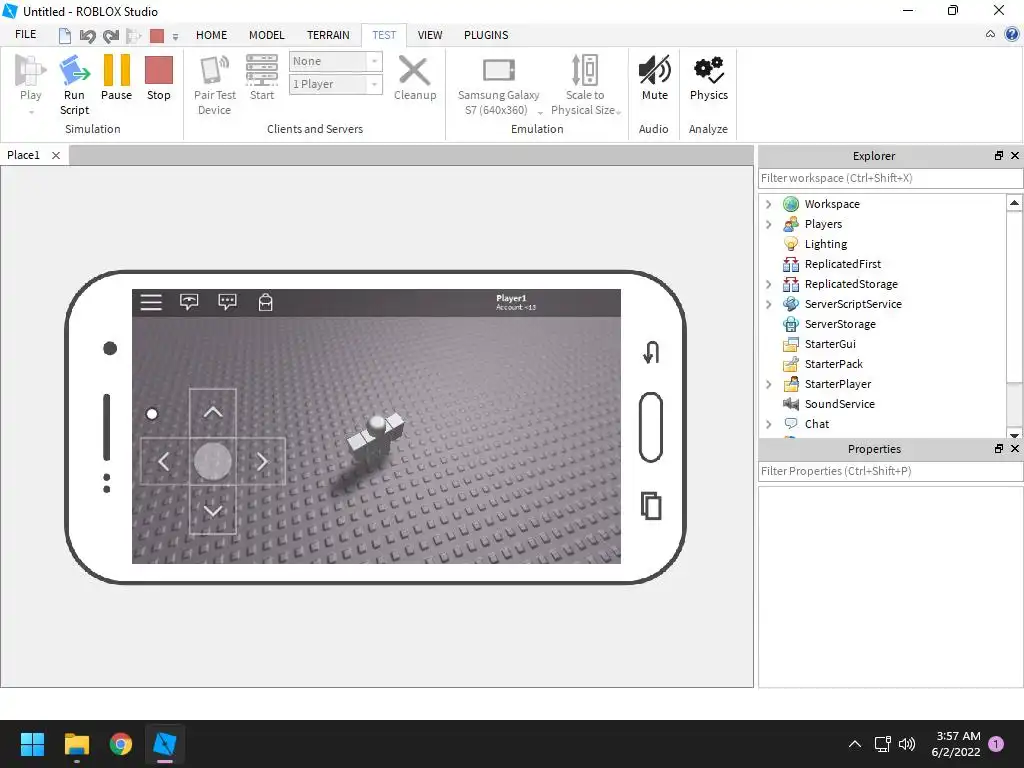Expand the Workspace tree node
This screenshot has height=768, width=1024.
pyautogui.click(x=769, y=204)
